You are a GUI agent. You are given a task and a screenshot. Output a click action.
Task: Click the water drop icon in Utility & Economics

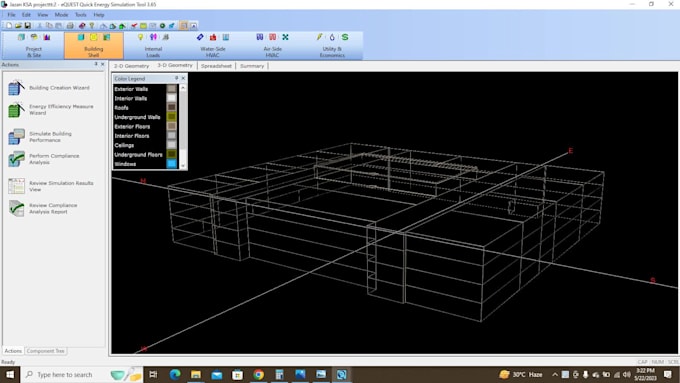pyautogui.click(x=332, y=37)
